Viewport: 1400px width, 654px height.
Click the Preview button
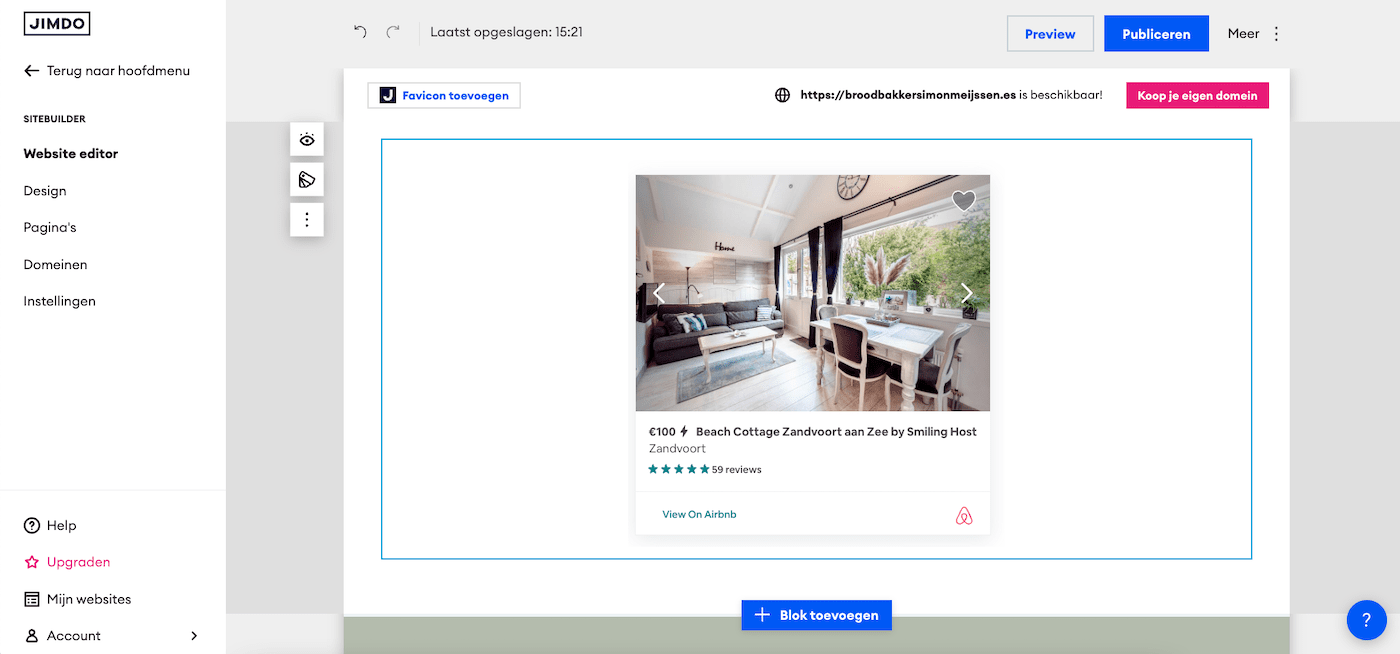1050,34
